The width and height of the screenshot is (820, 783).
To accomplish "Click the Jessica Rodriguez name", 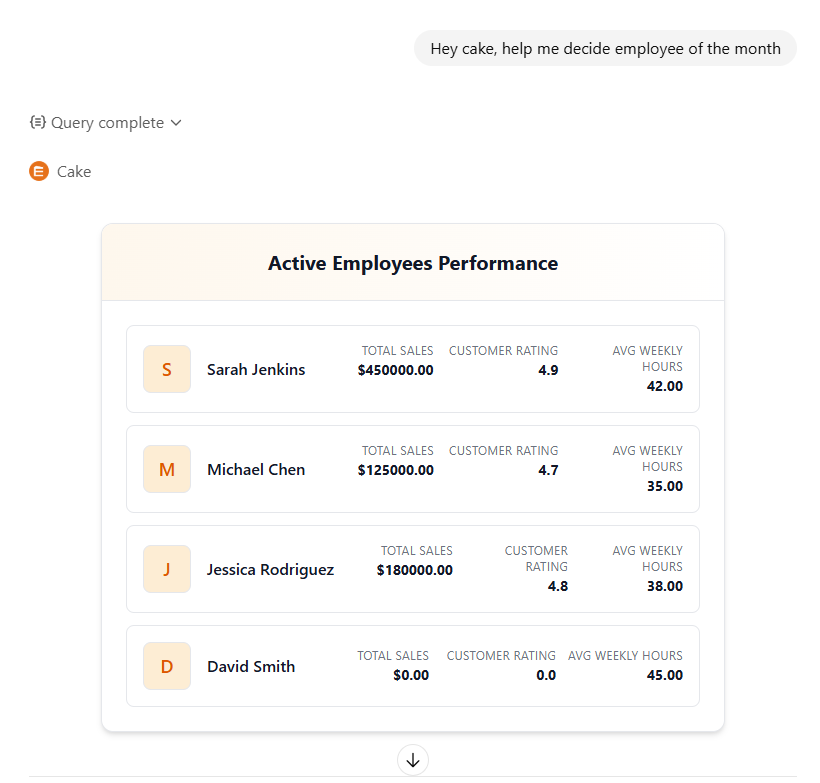I will pyautogui.click(x=270, y=569).
